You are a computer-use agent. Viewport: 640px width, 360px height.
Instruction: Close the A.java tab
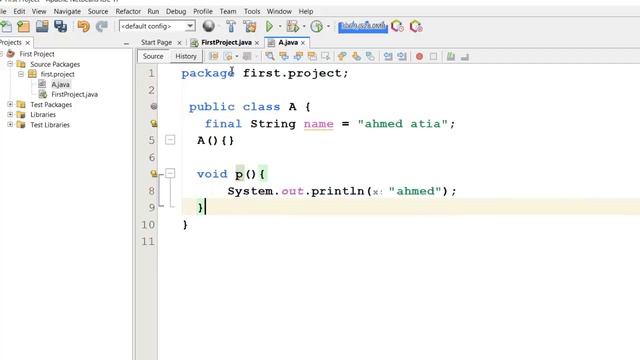click(x=303, y=43)
